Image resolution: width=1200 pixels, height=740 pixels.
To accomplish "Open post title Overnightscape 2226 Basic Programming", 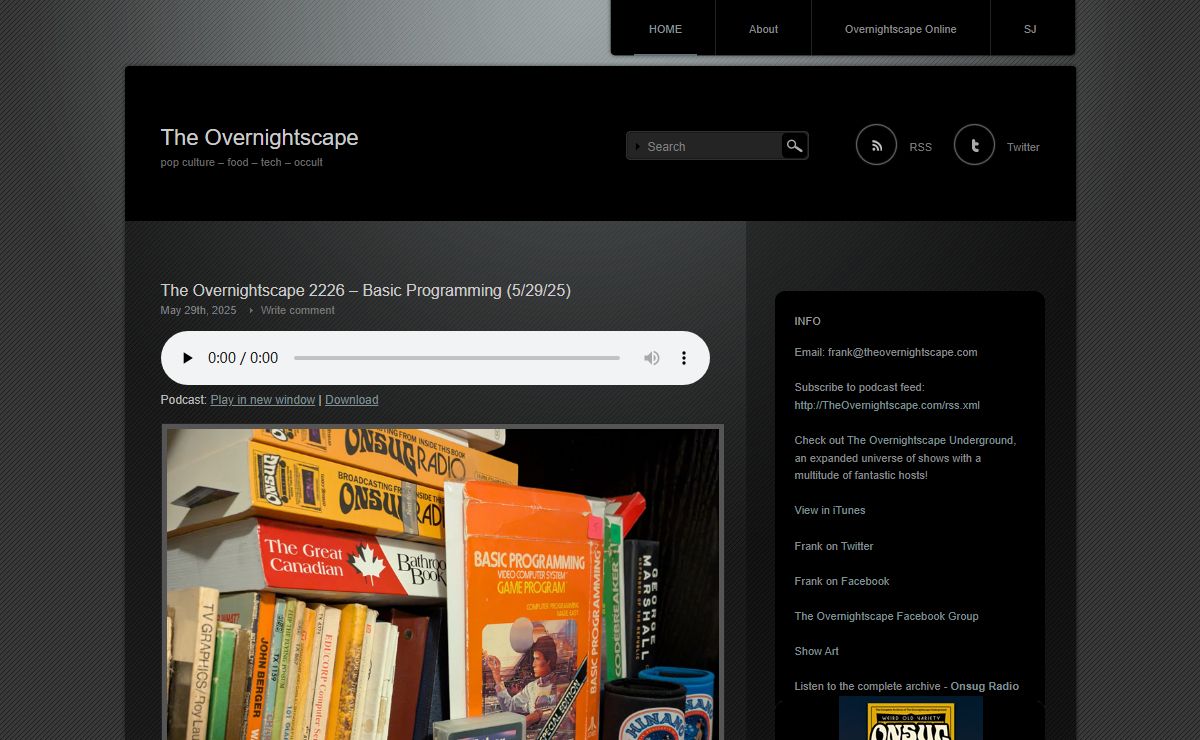I will [365, 290].
